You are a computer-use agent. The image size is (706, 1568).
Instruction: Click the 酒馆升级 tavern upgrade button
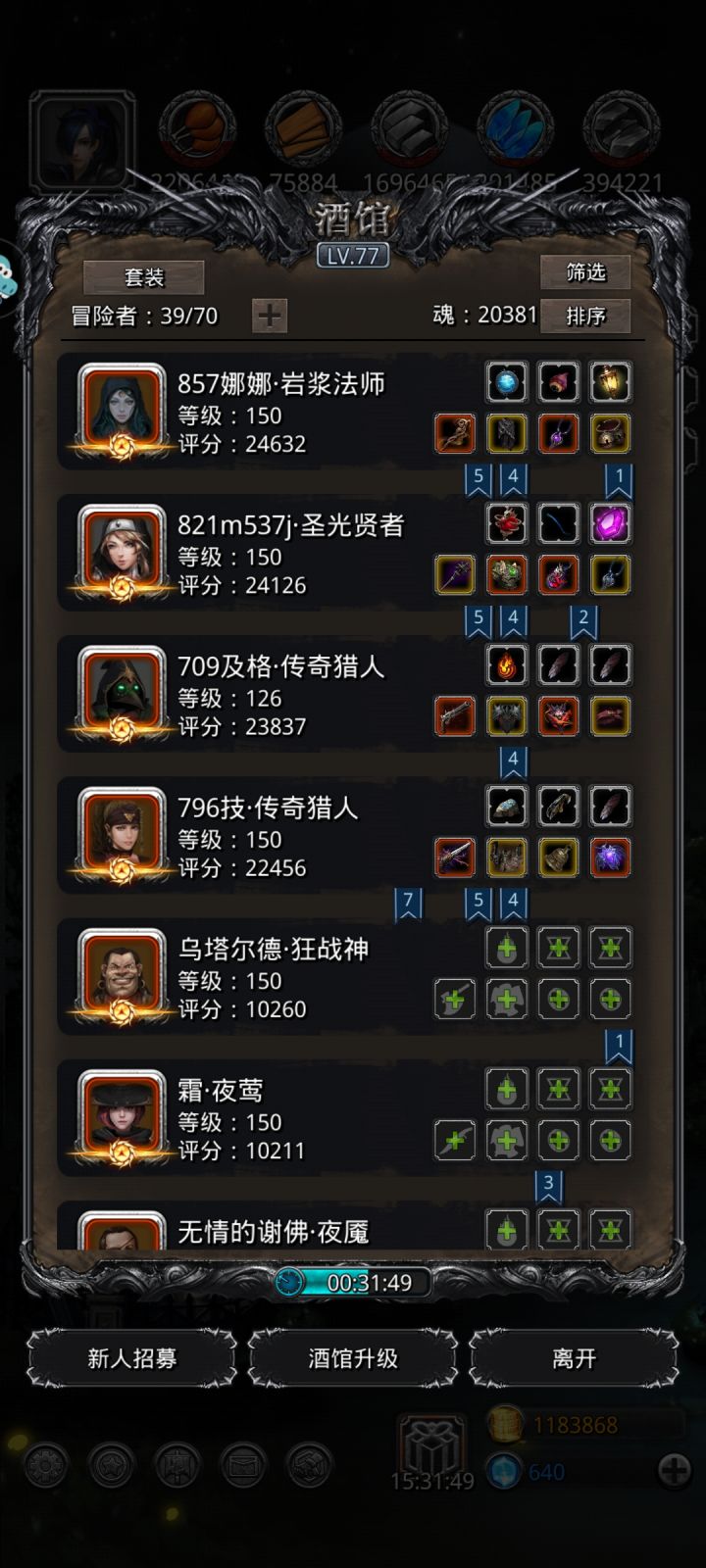click(x=353, y=1358)
